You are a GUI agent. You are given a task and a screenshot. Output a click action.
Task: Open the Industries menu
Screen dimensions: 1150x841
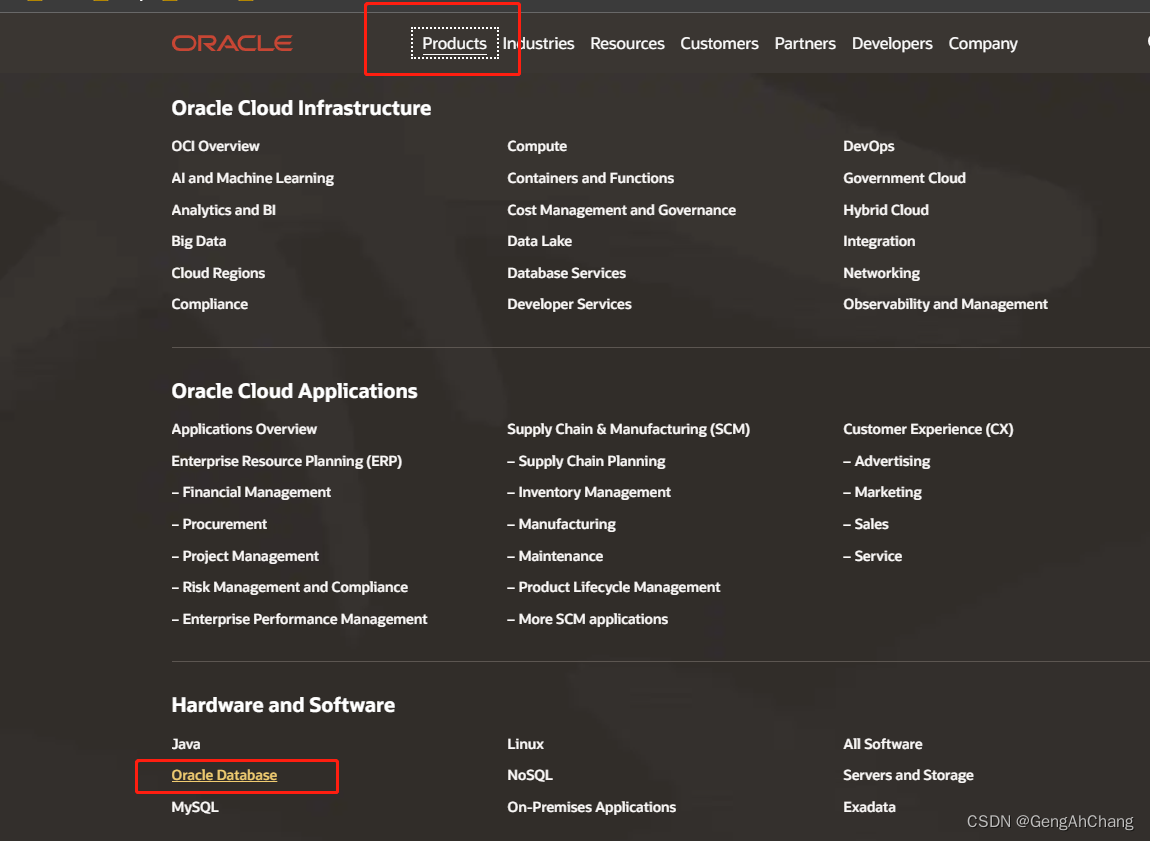coord(538,43)
